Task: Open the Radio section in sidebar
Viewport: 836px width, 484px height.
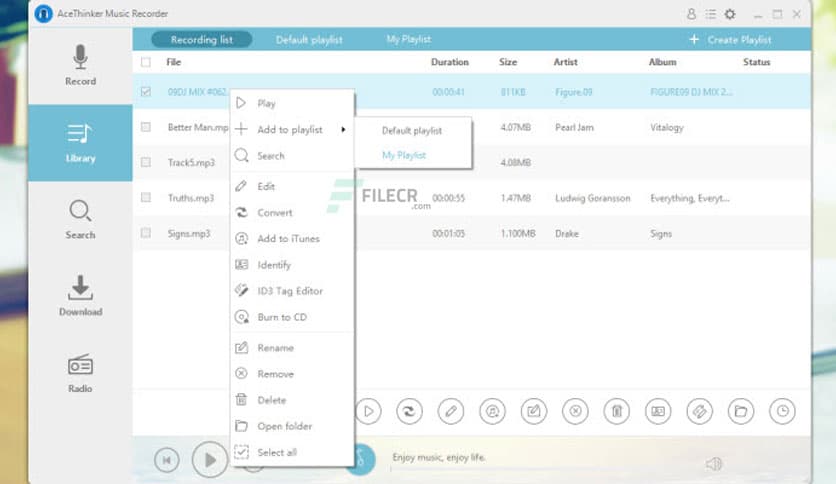Action: pyautogui.click(x=81, y=373)
